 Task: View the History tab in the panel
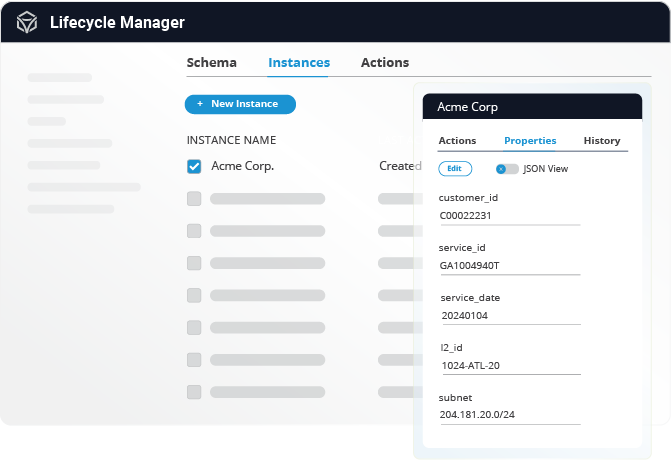(x=602, y=141)
